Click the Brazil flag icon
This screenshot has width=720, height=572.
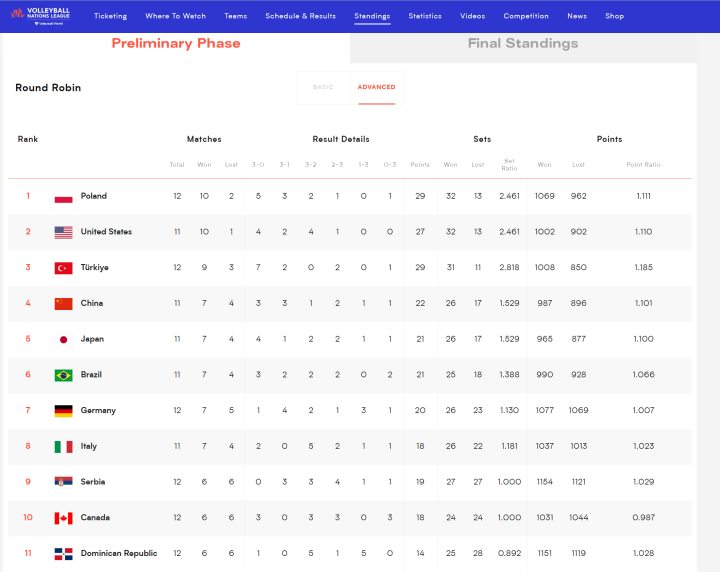[63, 376]
